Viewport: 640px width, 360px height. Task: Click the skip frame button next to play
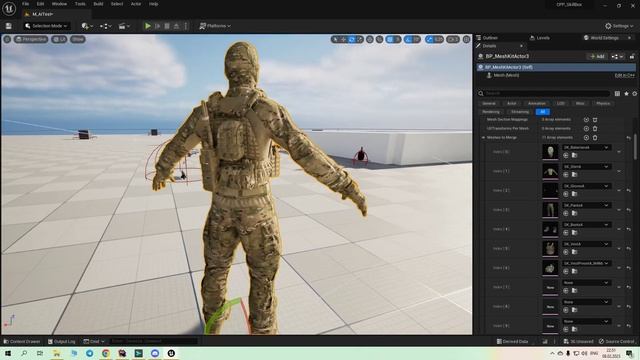point(158,26)
